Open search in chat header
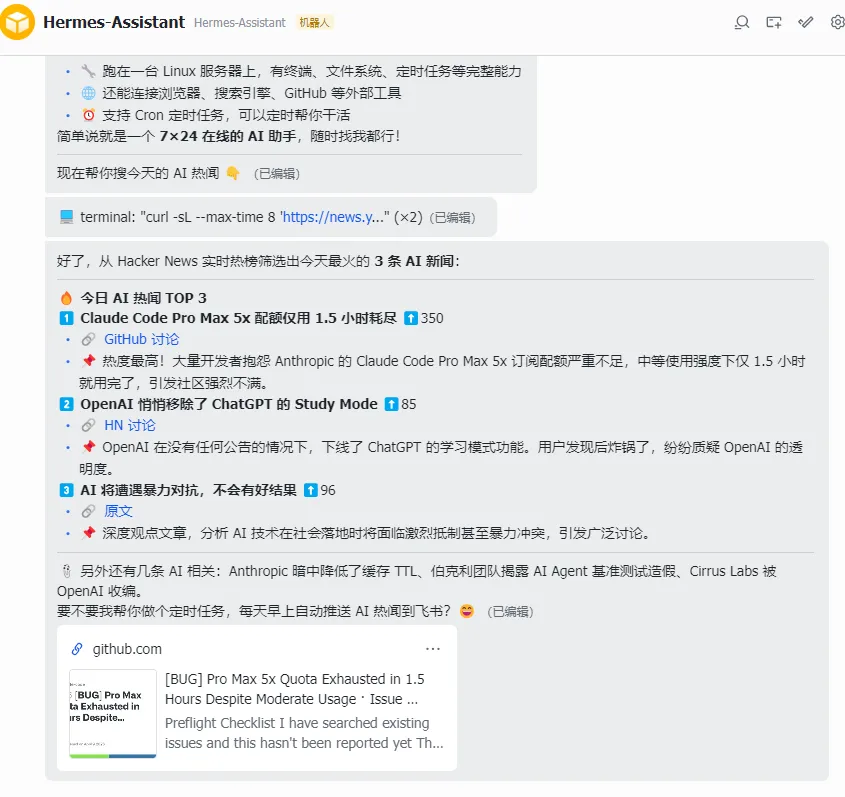The width and height of the screenshot is (845, 797). click(x=742, y=22)
